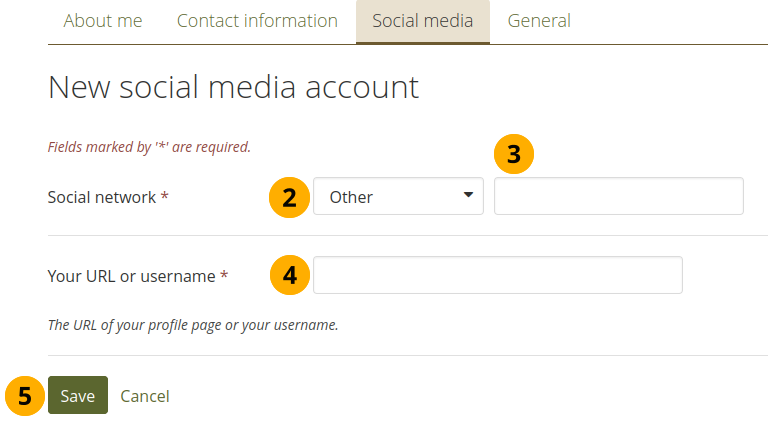Click the orange number 3 callout marker
This screenshot has height=427, width=774.
coord(514,155)
